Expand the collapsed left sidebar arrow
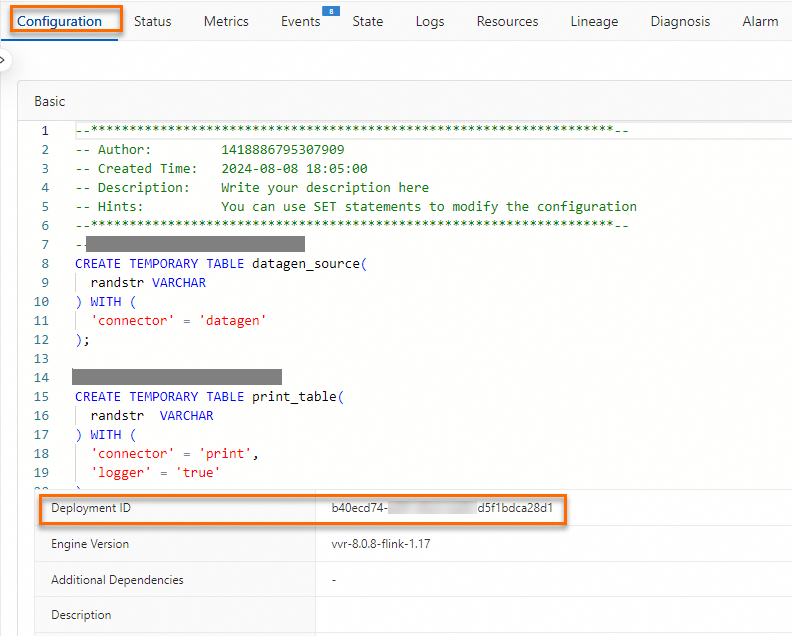Screen dimensions: 792x636 (3, 60)
